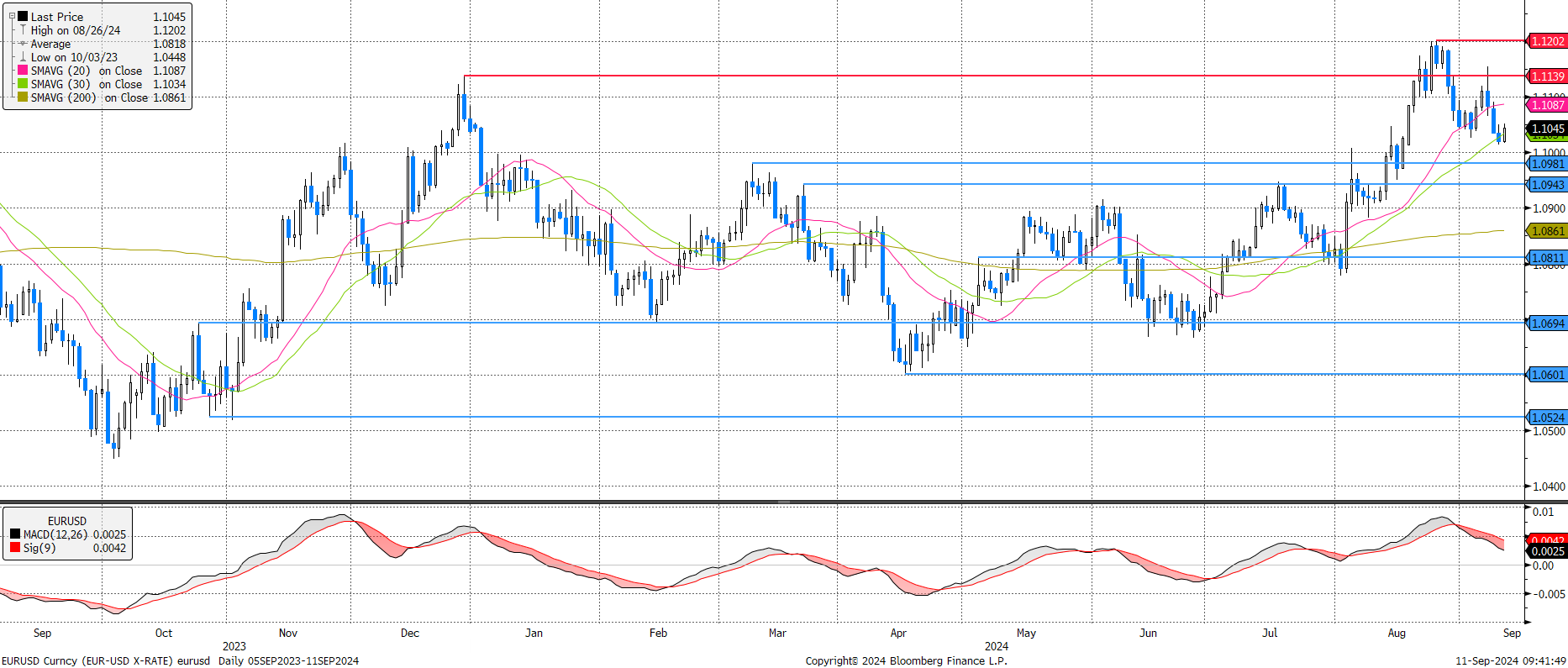Click the Jan month label on time axis
The image size is (1568, 668).
534,633
